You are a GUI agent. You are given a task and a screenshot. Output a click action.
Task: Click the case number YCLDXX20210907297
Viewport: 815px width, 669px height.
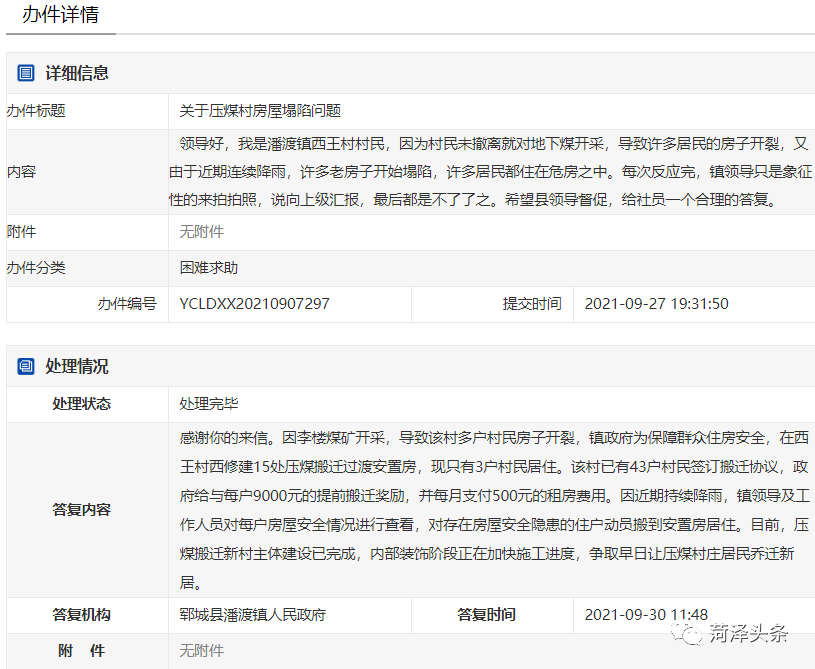(254, 304)
